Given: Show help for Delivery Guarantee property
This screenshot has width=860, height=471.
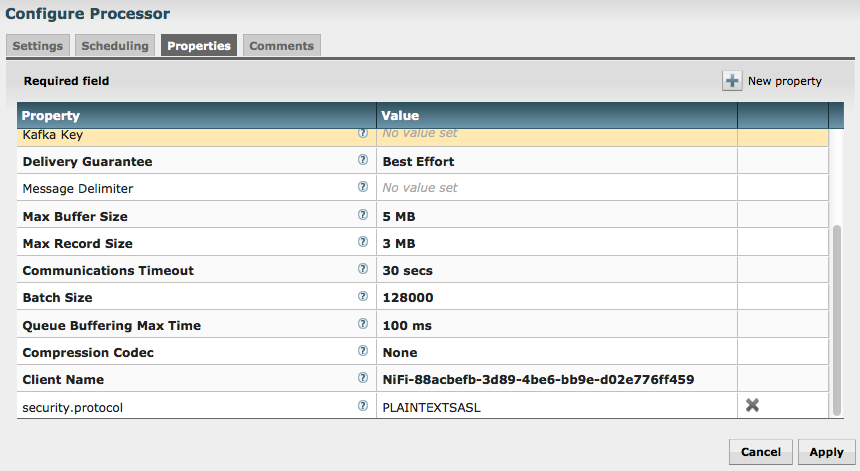Looking at the screenshot, I should (363, 160).
